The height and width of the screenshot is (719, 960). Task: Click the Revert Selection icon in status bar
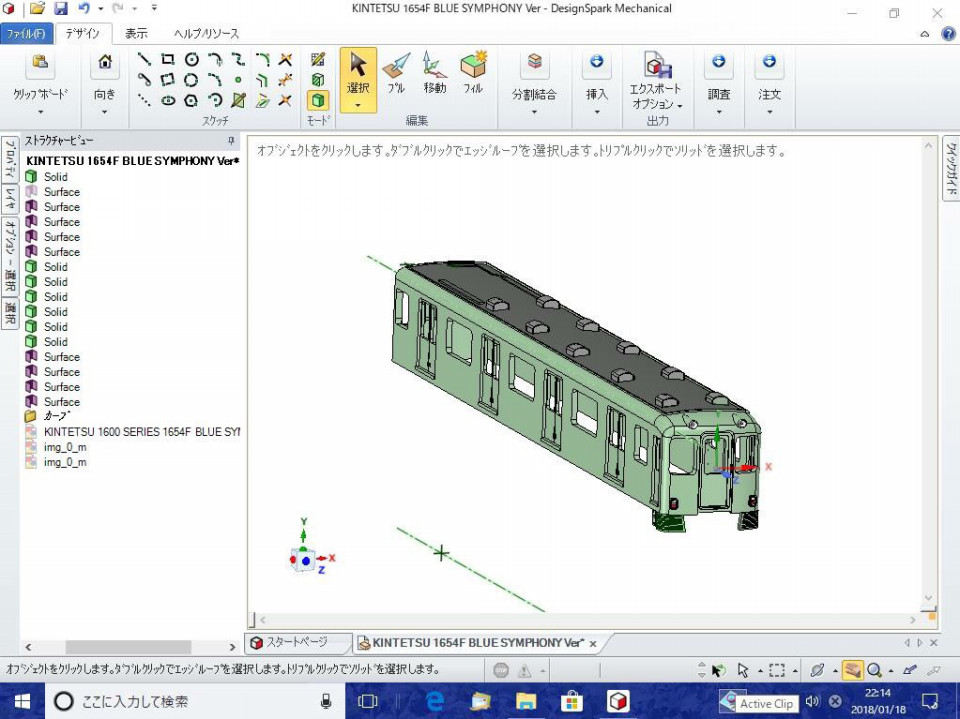[718, 670]
